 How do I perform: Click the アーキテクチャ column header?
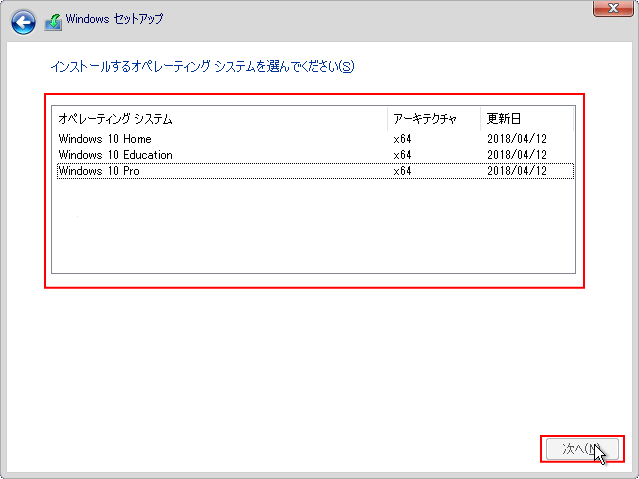click(434, 119)
